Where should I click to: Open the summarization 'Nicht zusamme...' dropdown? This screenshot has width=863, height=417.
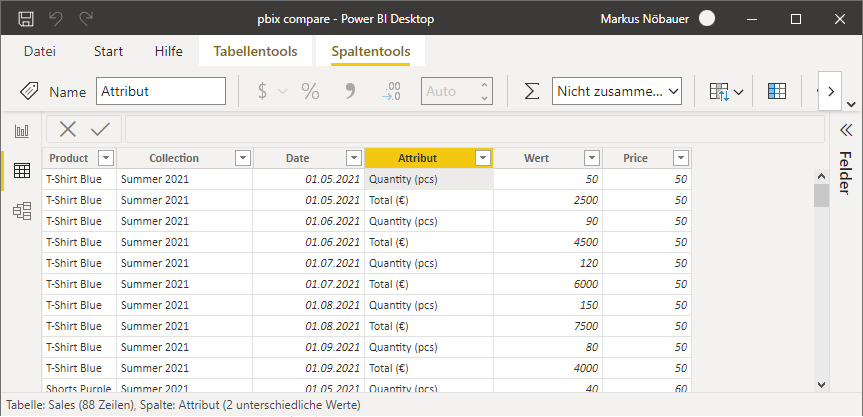click(616, 91)
